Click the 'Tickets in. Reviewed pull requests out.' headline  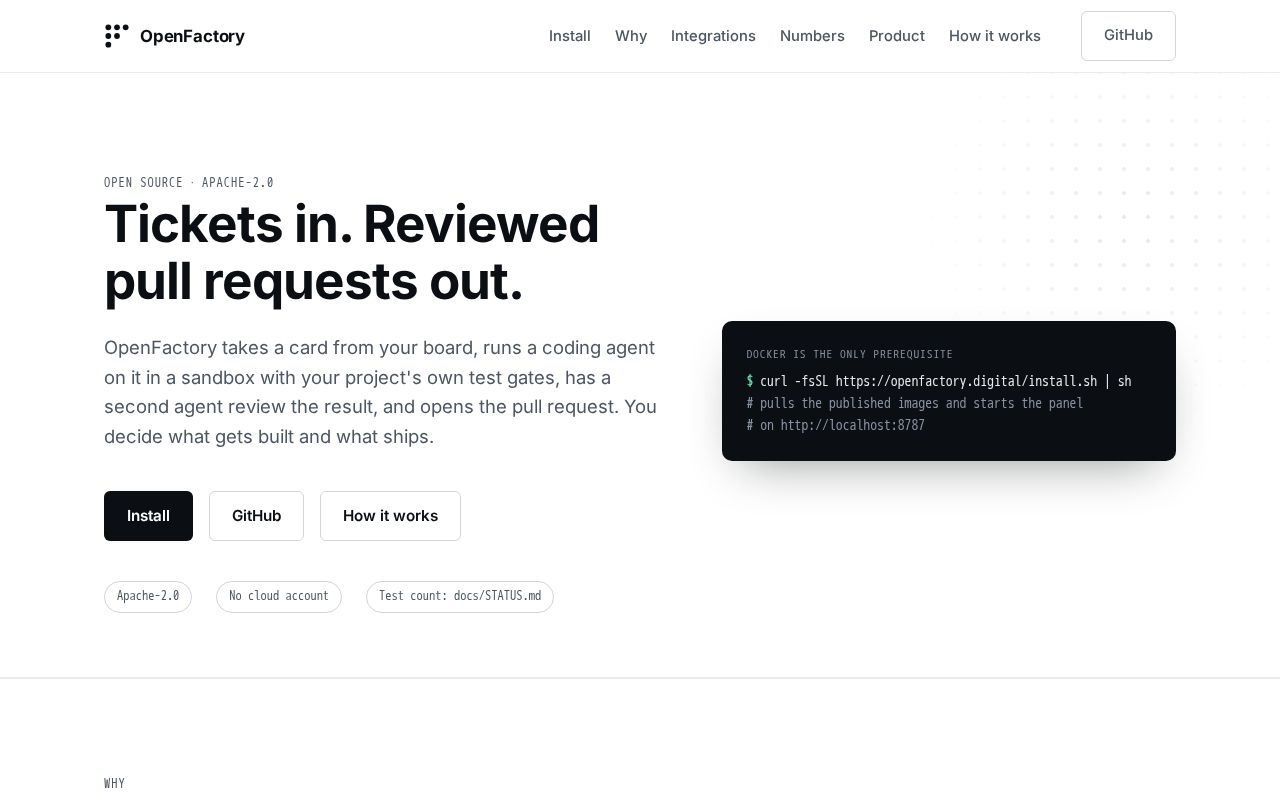point(352,252)
